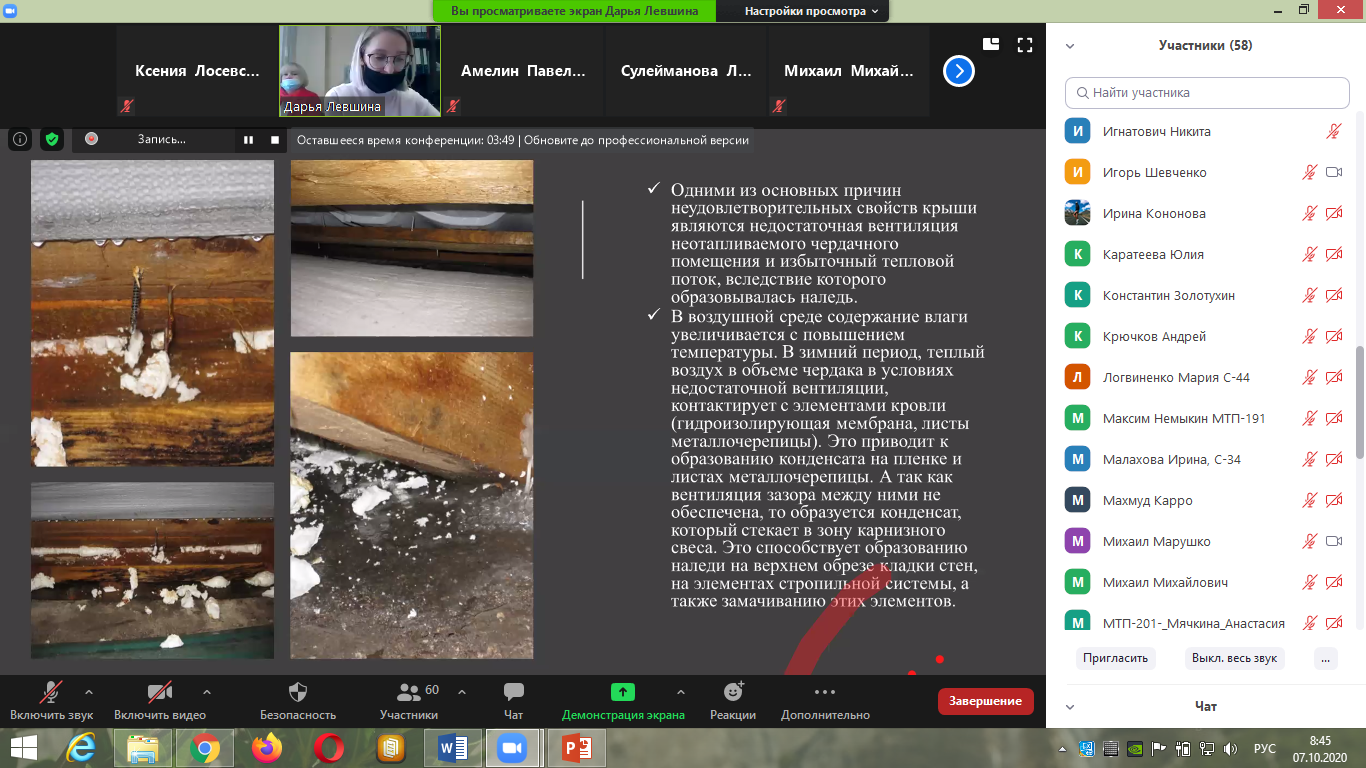The image size is (1366, 768).
Task: Select Ксения Лосевс... video tile
Action: [197, 71]
